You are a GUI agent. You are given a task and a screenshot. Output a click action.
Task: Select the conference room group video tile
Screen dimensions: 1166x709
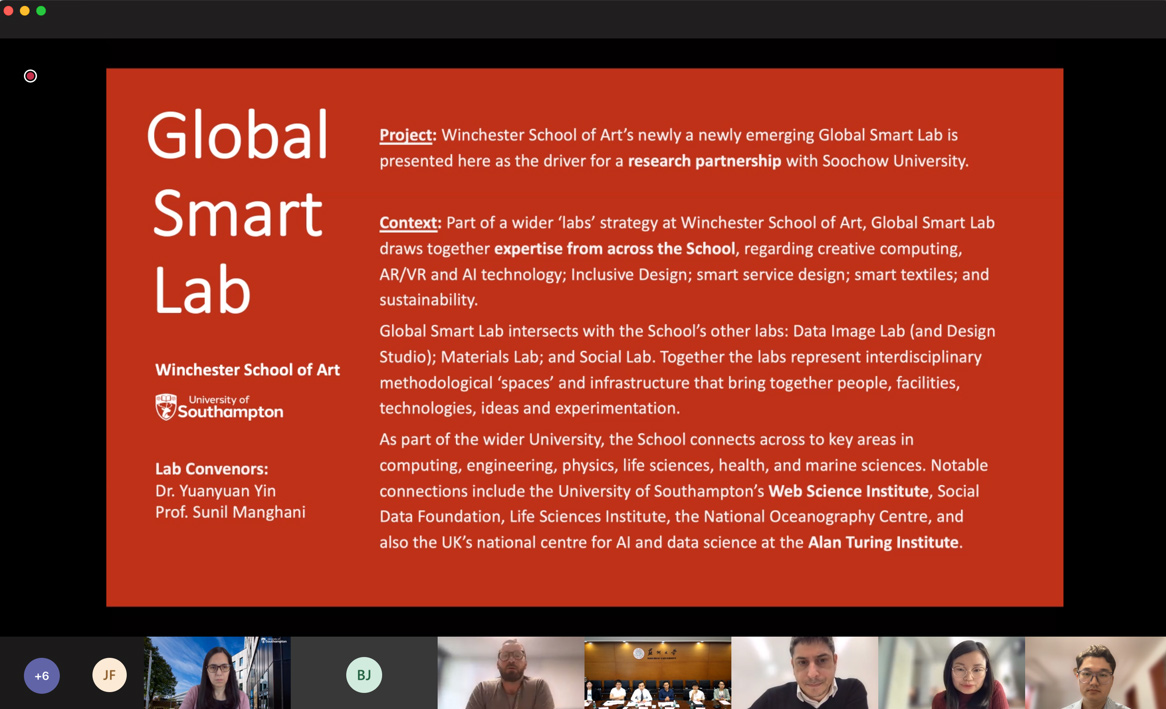coord(657,673)
